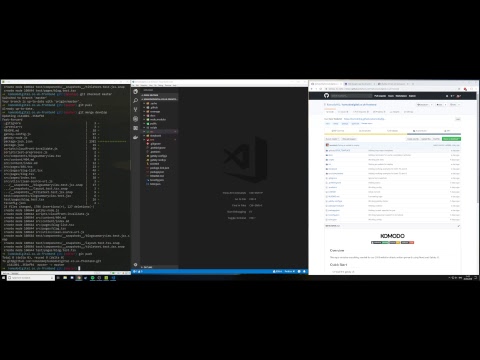Image resolution: width=480 pixels, height=360 pixels.
Task: Click the Windows taskbar search box
Action: 31,278
